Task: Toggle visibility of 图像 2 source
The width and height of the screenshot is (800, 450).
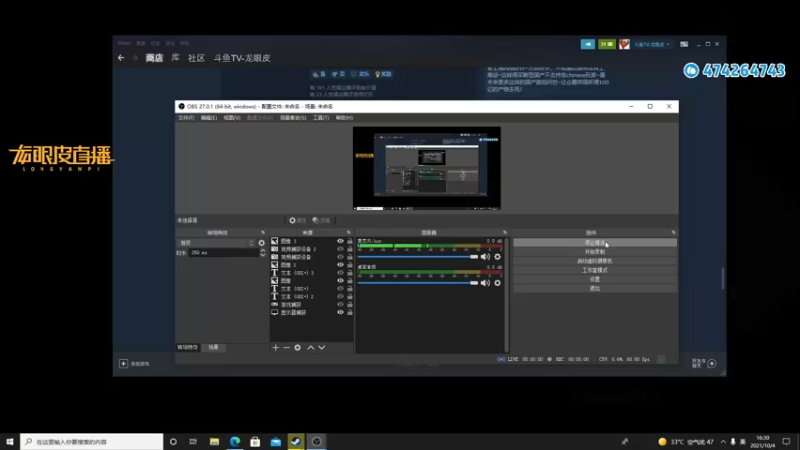Action: (340, 265)
